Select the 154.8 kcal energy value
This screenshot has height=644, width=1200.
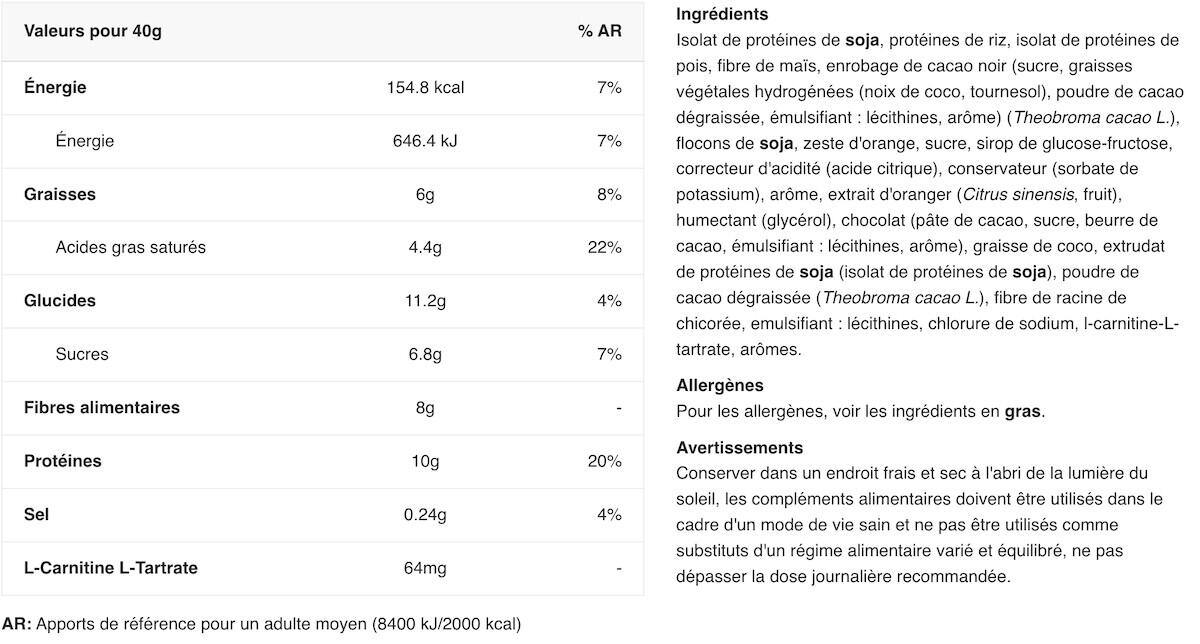click(x=425, y=88)
